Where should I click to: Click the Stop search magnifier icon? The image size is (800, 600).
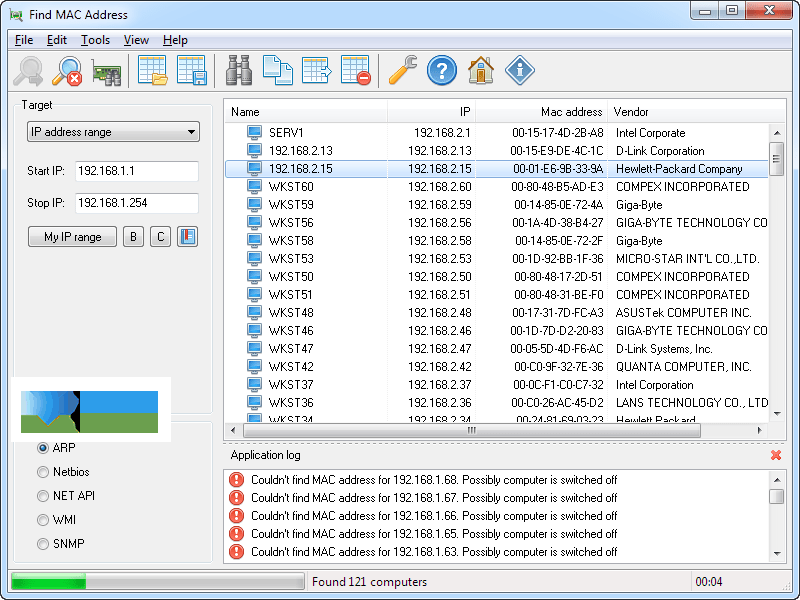[x=67, y=71]
